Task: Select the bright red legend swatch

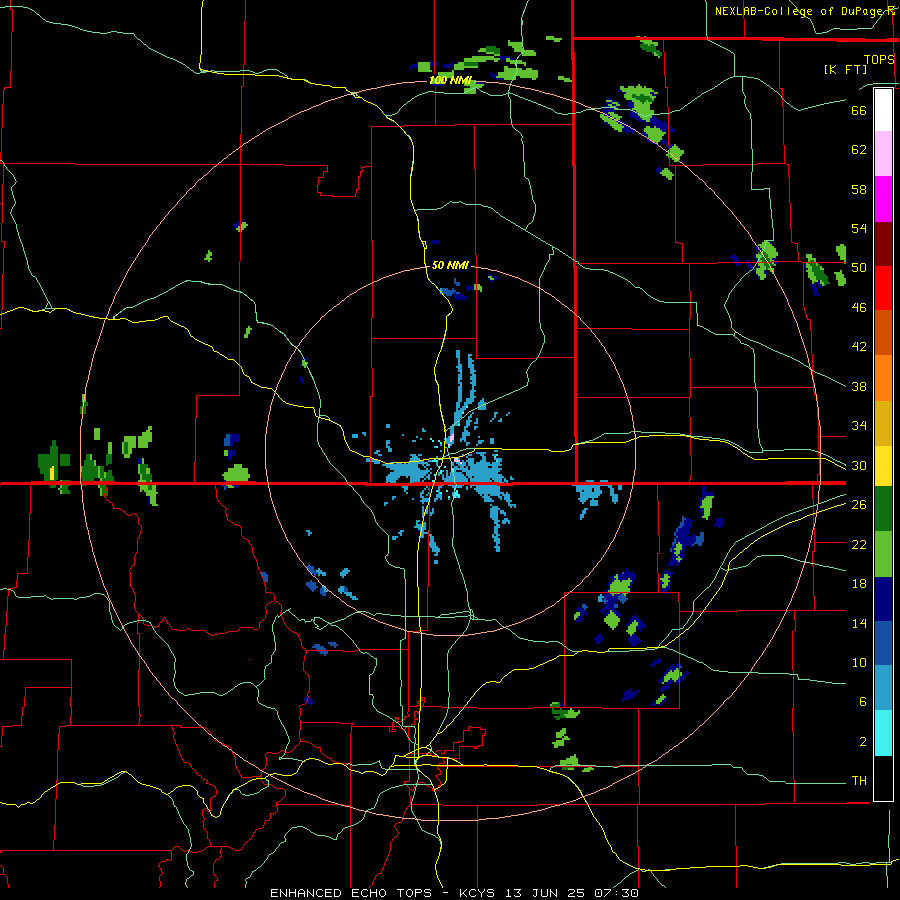Action: coord(883,288)
